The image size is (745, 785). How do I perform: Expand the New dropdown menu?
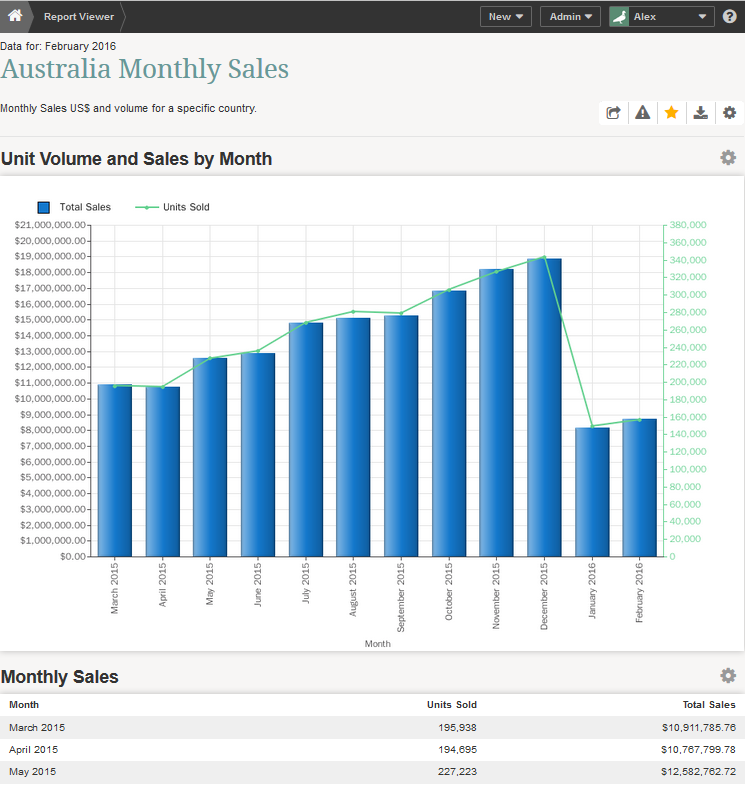506,17
